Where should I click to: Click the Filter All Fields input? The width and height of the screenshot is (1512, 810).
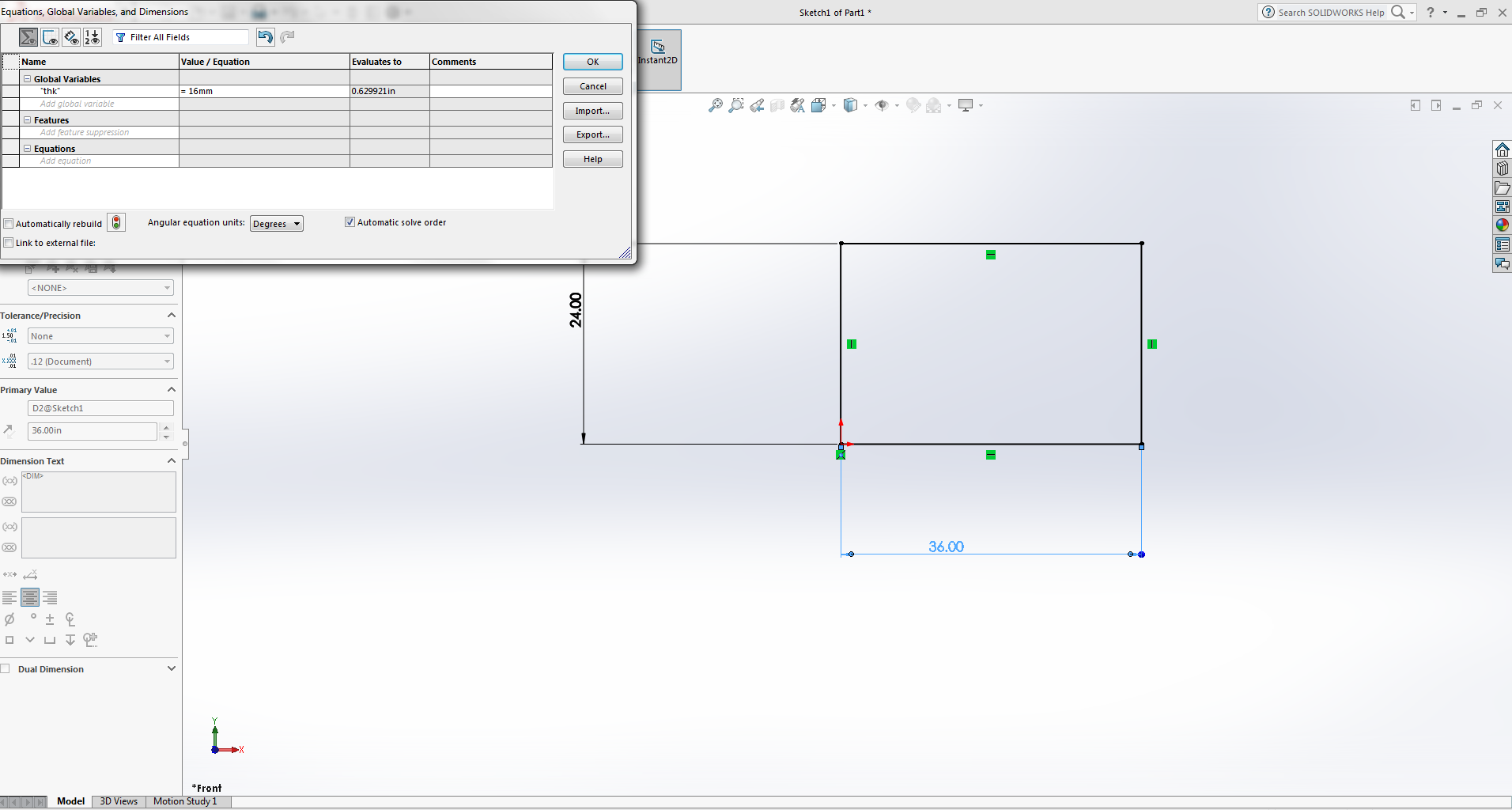click(180, 37)
